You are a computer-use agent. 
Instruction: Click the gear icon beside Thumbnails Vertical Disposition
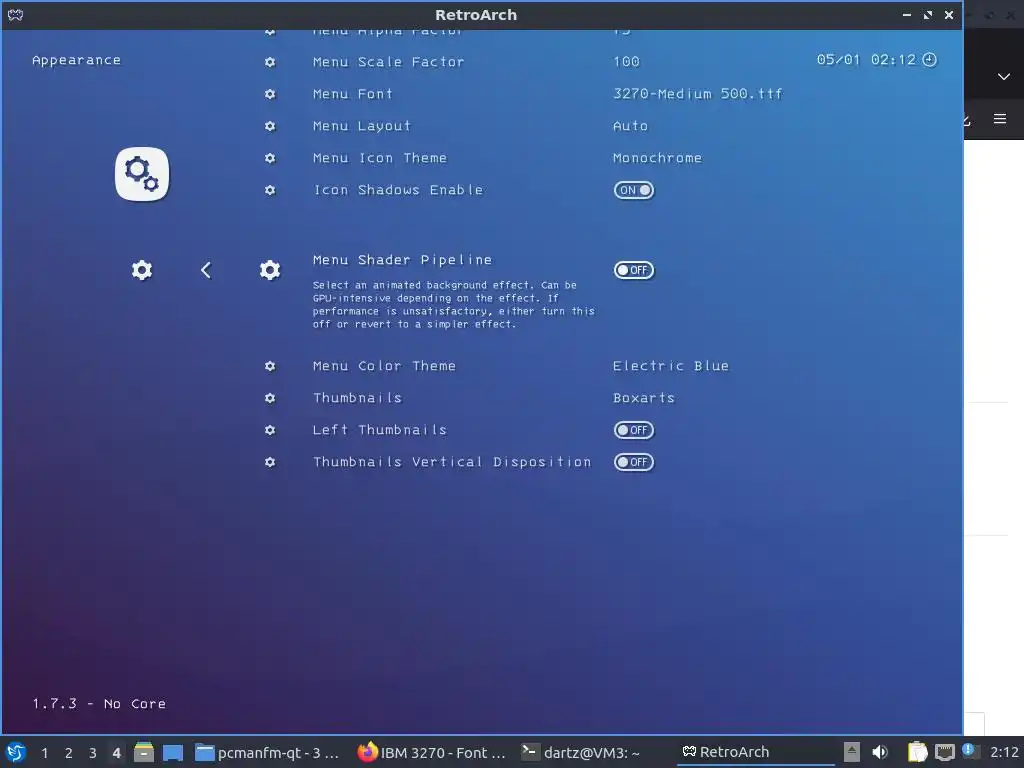coord(270,462)
